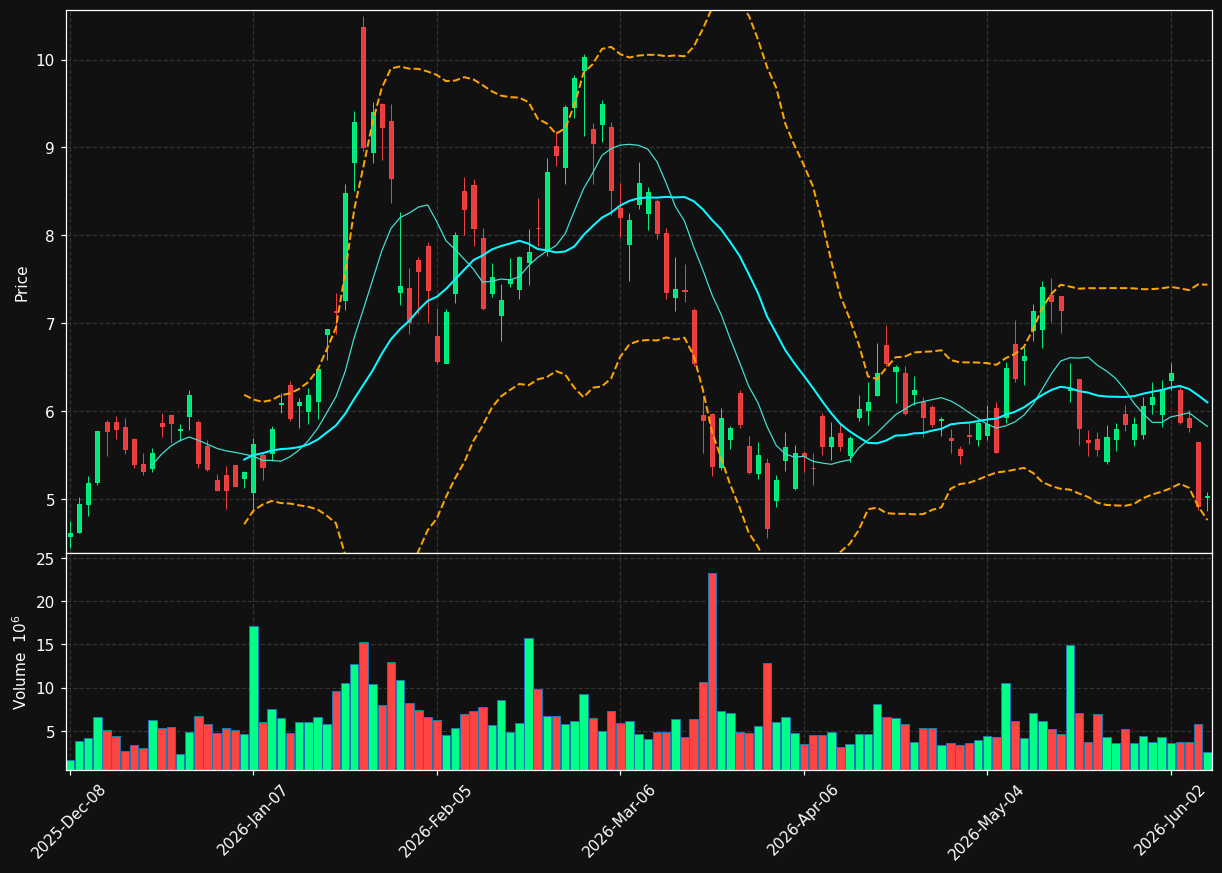
Task: Click the 2025-Dec-08 date label
Action: (68, 822)
